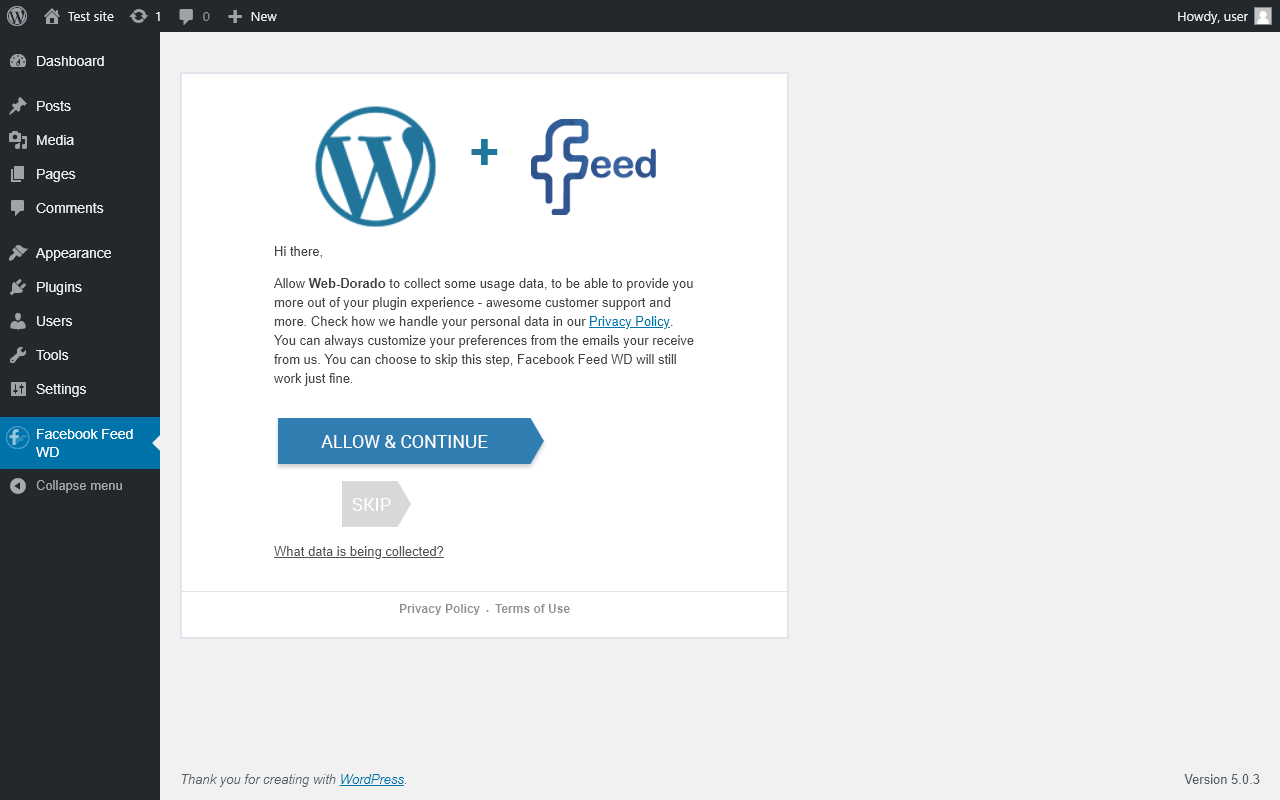Open 'What data is being collected?' link
This screenshot has width=1280, height=800.
tap(358, 551)
